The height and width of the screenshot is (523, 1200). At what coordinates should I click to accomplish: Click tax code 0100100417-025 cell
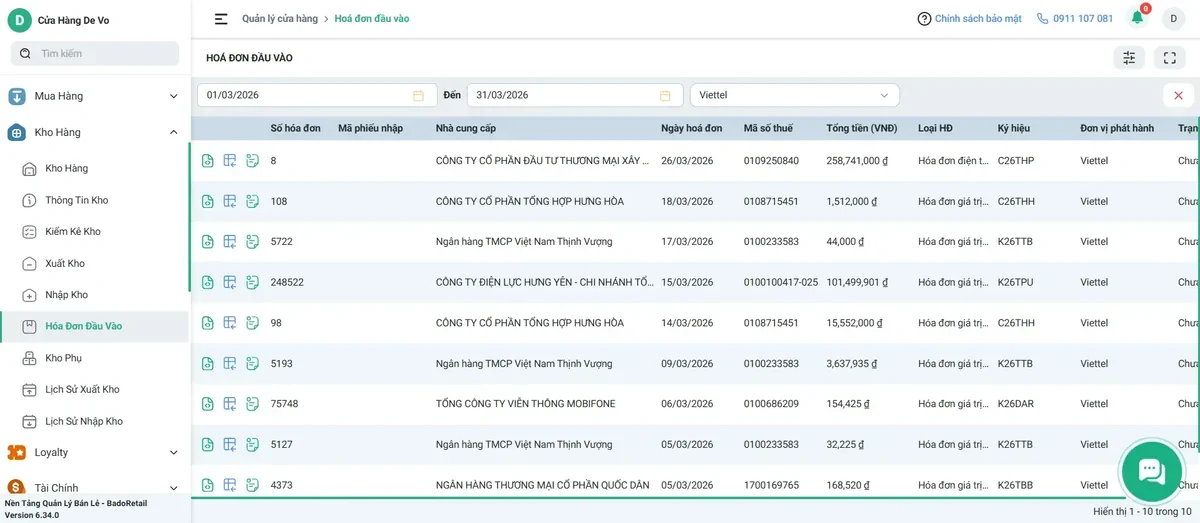tap(780, 282)
